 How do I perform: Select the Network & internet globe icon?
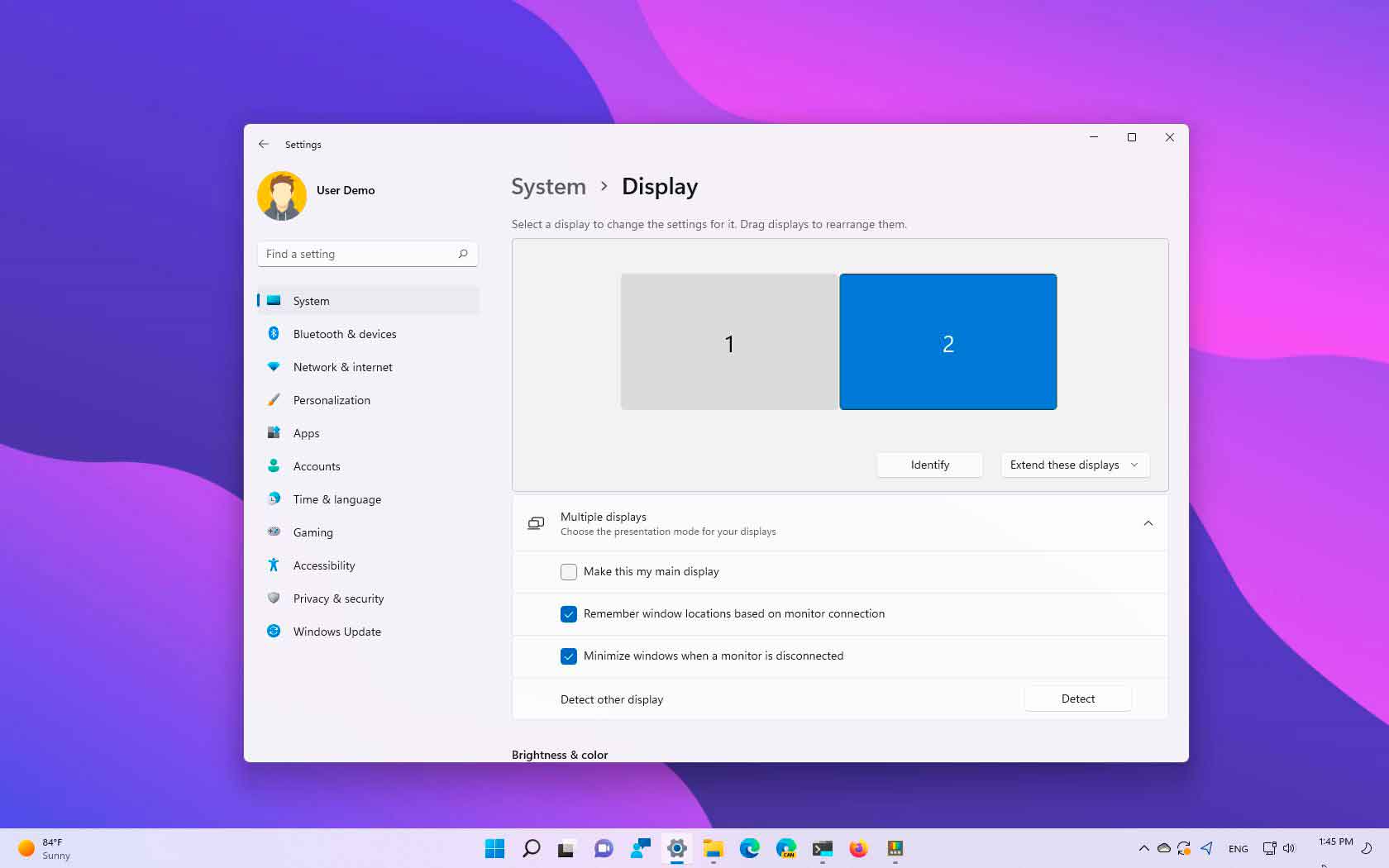click(274, 367)
